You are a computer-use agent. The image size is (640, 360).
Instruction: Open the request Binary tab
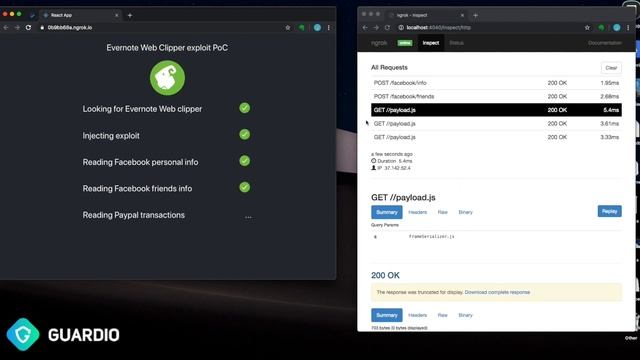[x=465, y=212]
